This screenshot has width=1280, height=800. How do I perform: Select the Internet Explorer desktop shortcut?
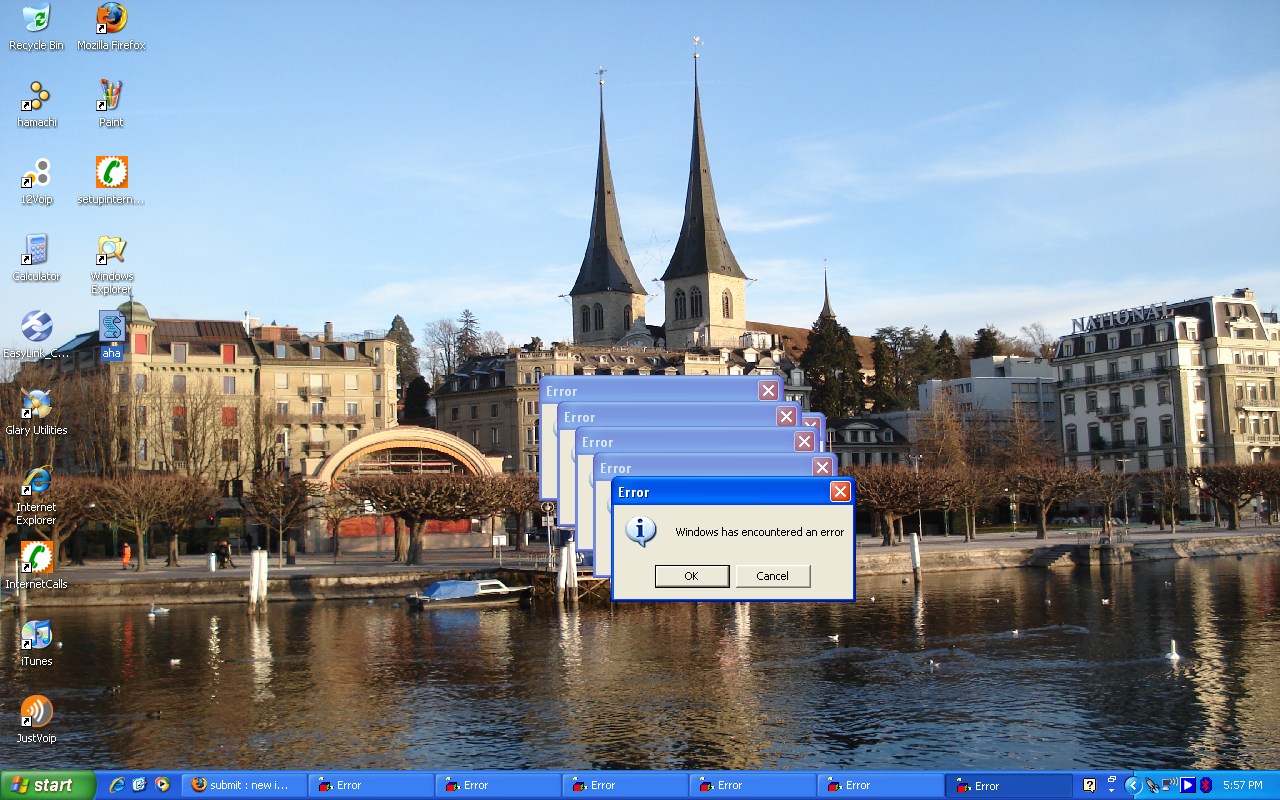click(36, 495)
